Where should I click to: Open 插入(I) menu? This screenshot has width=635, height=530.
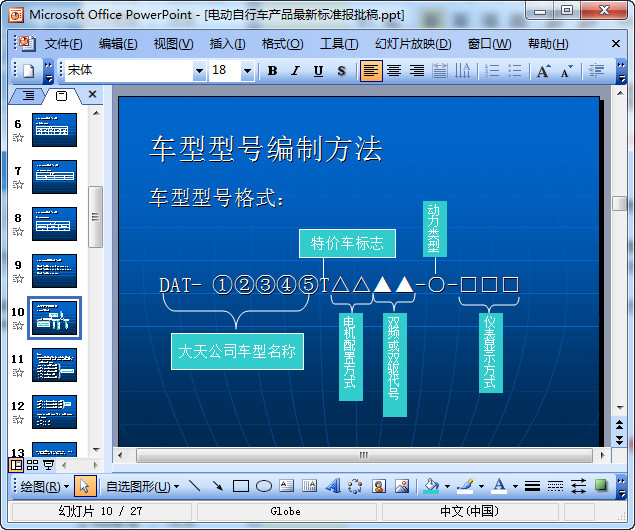point(227,44)
